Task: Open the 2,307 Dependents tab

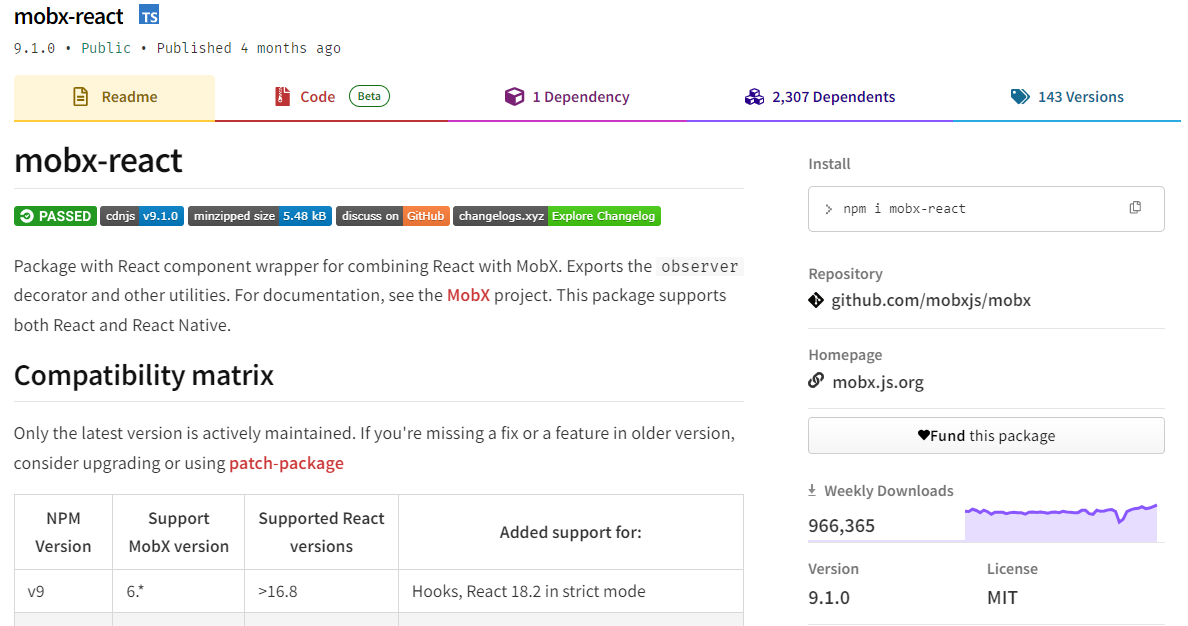Action: click(820, 98)
